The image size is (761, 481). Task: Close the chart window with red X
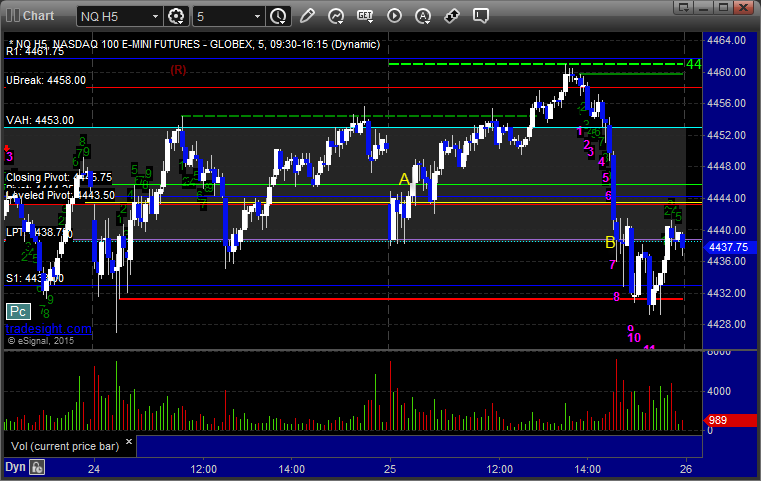(x=743, y=7)
